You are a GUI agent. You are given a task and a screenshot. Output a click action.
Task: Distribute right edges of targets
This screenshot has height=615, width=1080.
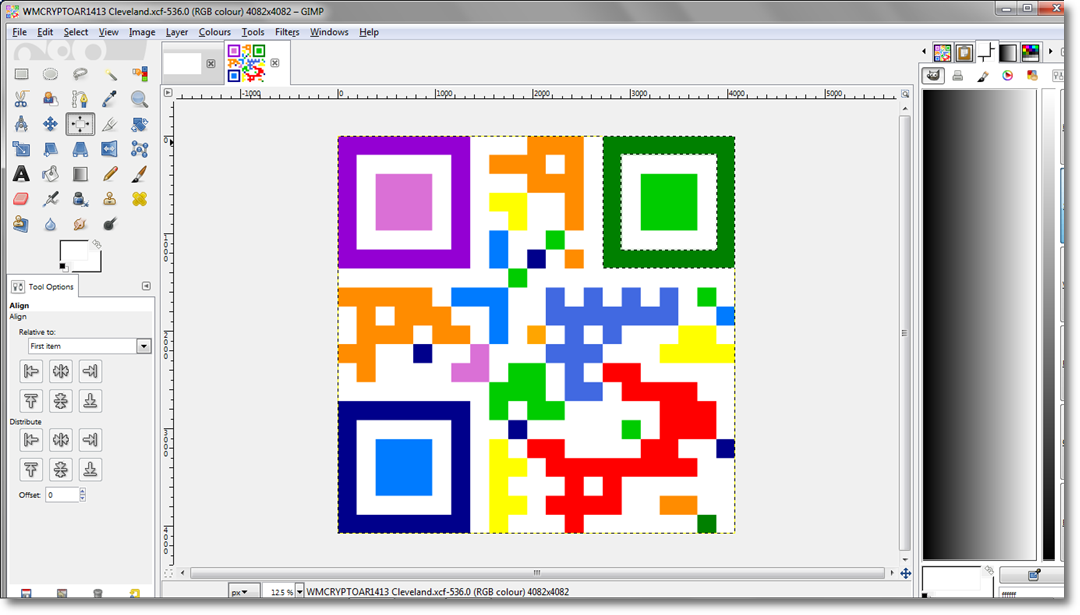click(90, 439)
